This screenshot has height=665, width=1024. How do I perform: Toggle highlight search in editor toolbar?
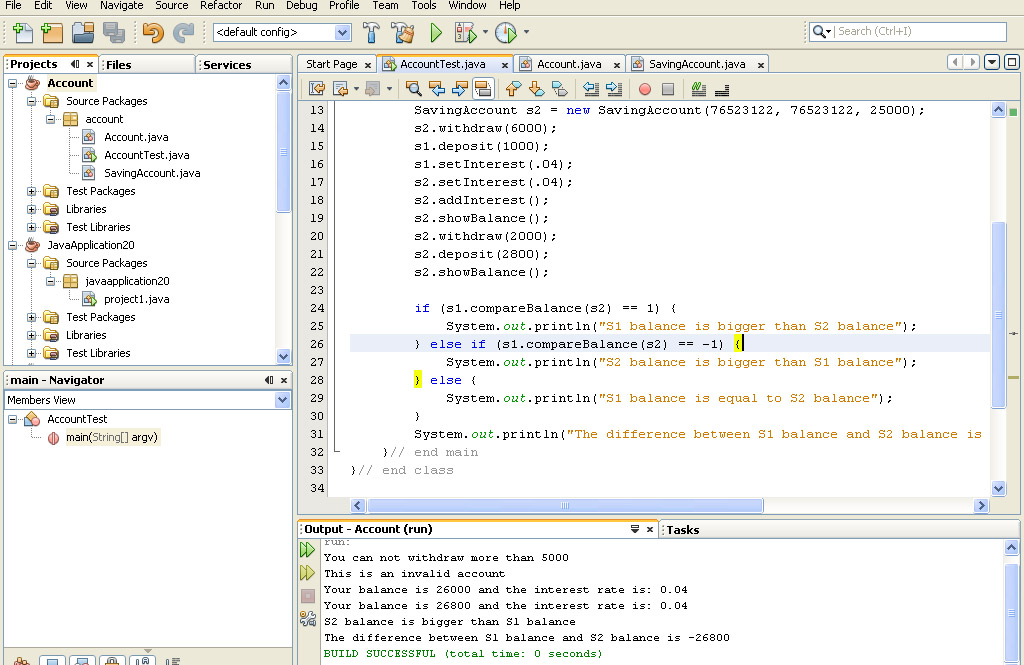tap(483, 89)
